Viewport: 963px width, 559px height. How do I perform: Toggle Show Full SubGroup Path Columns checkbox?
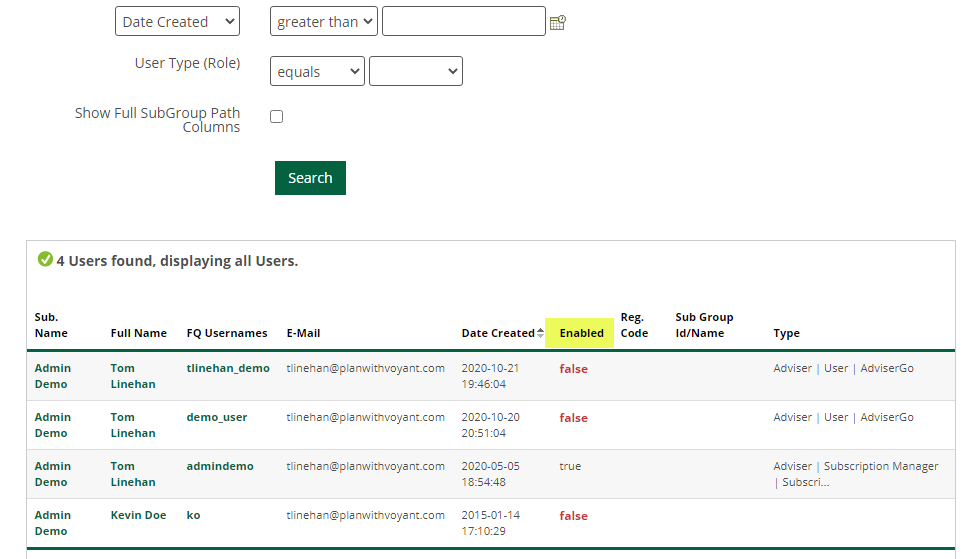277,116
